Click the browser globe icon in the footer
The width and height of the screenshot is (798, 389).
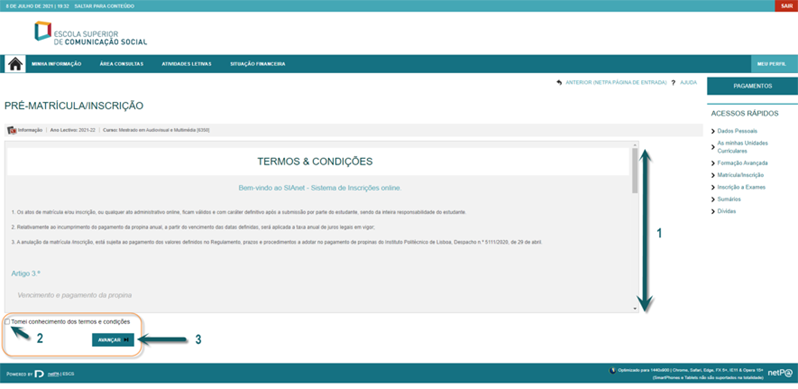(x=612, y=370)
